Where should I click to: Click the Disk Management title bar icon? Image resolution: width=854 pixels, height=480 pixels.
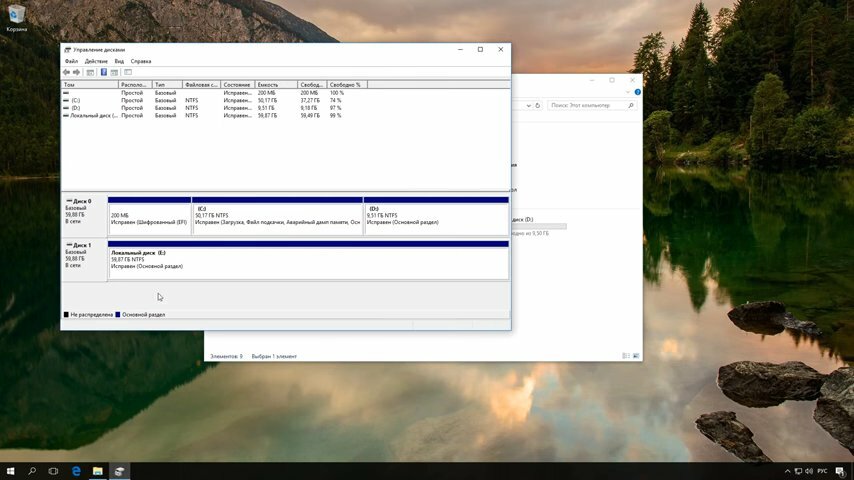[68, 50]
